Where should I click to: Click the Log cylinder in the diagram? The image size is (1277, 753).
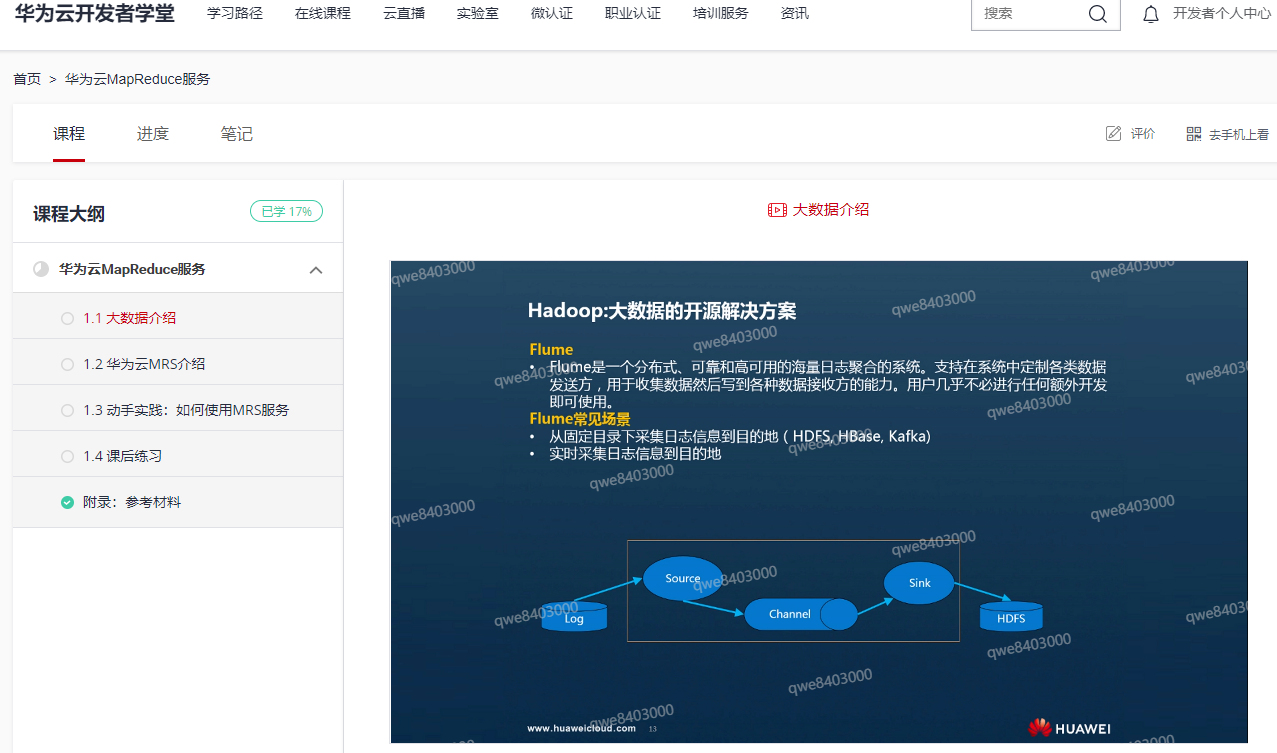tap(574, 617)
